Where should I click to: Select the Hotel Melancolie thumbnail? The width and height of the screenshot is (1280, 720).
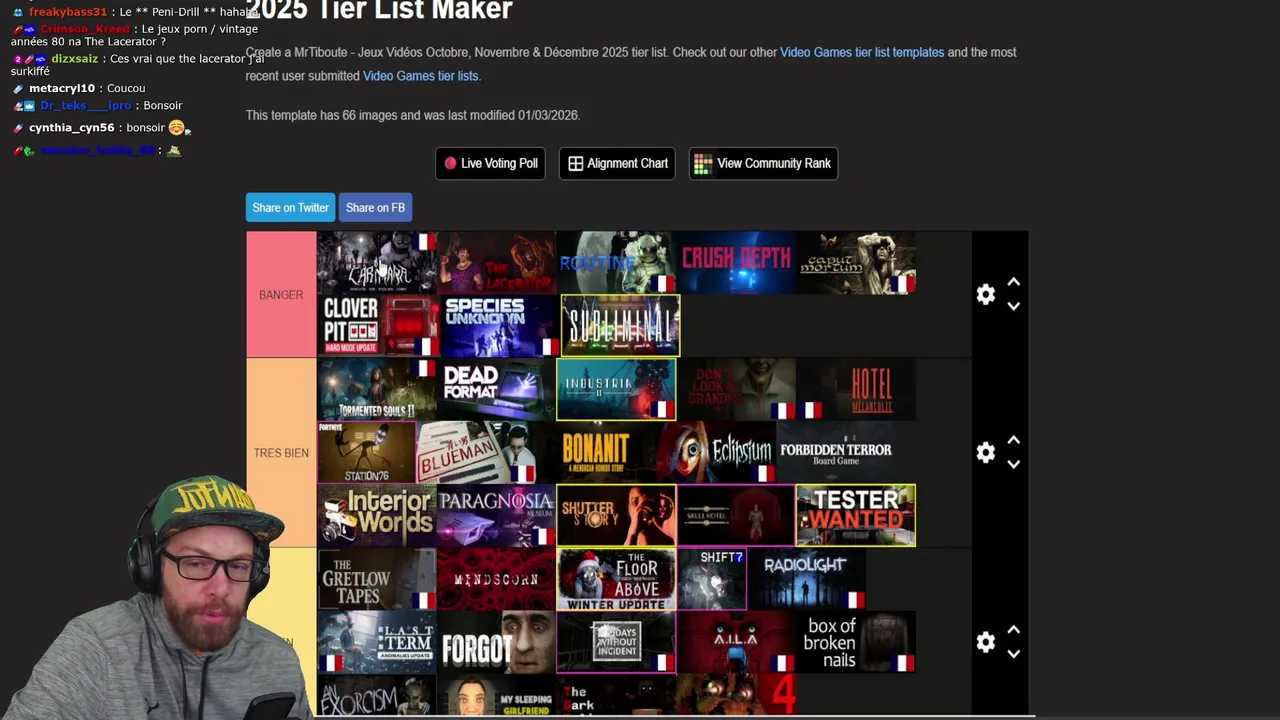click(x=856, y=389)
